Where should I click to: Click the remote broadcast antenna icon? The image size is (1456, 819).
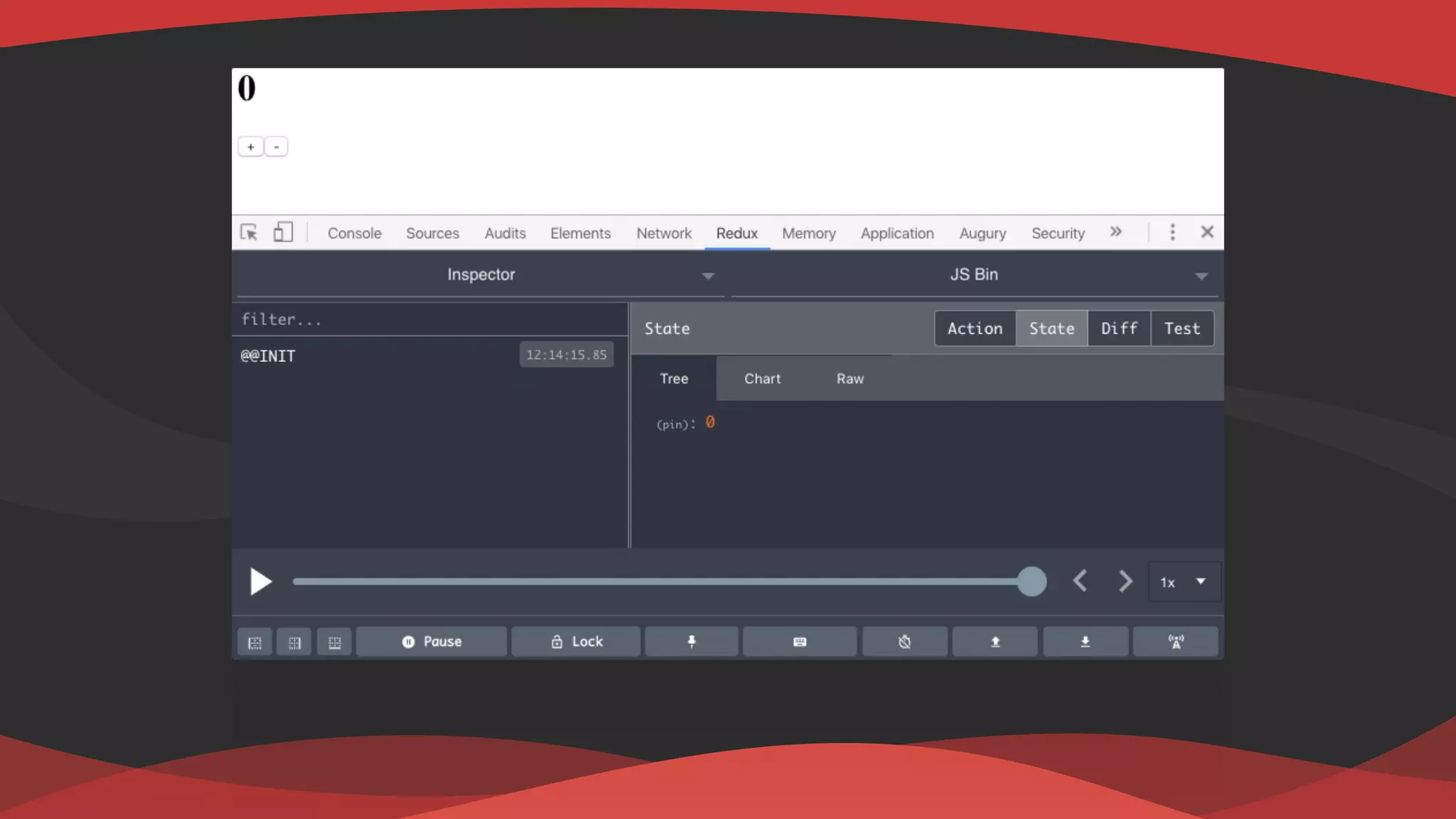pyautogui.click(x=1175, y=642)
